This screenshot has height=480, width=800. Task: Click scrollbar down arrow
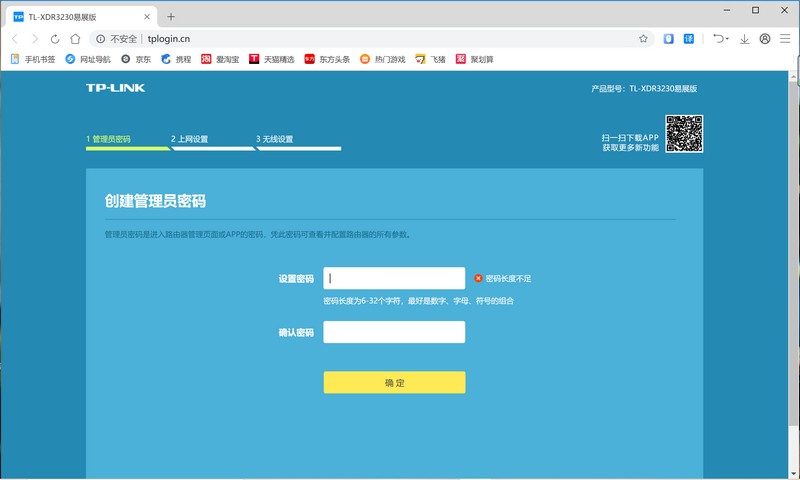coord(794,475)
